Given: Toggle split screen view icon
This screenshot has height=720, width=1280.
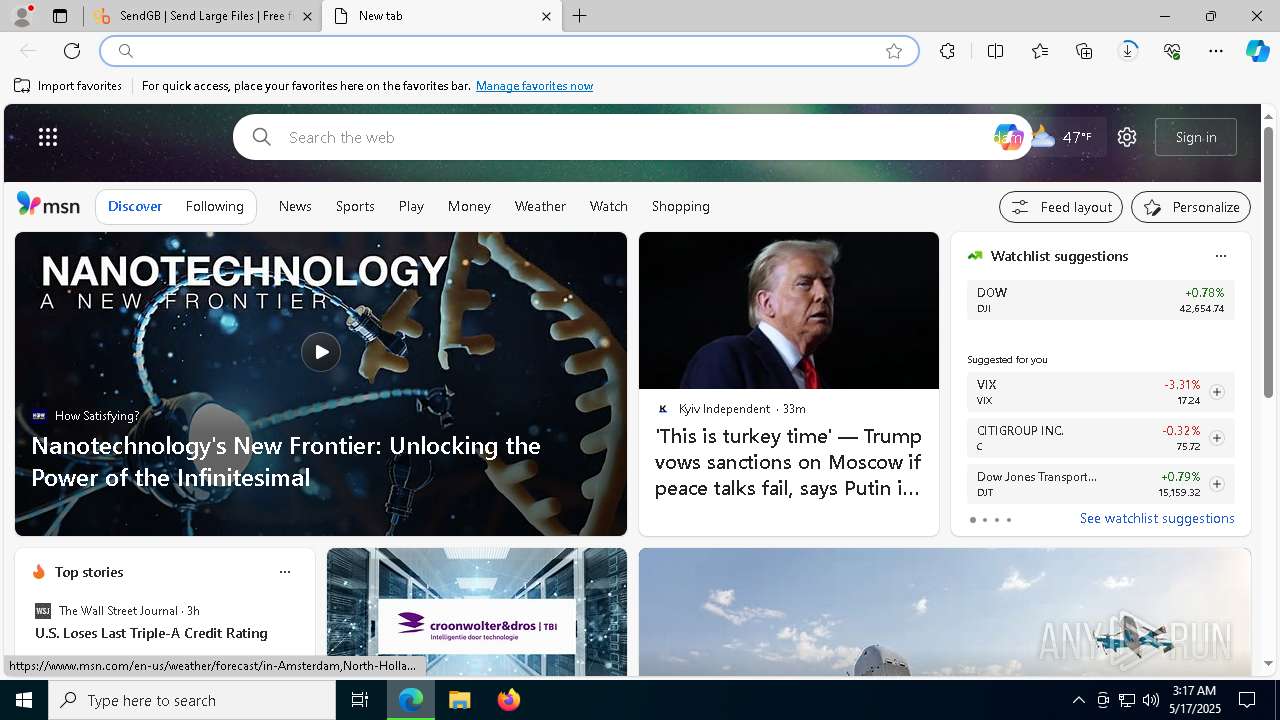Looking at the screenshot, I should 995,51.
